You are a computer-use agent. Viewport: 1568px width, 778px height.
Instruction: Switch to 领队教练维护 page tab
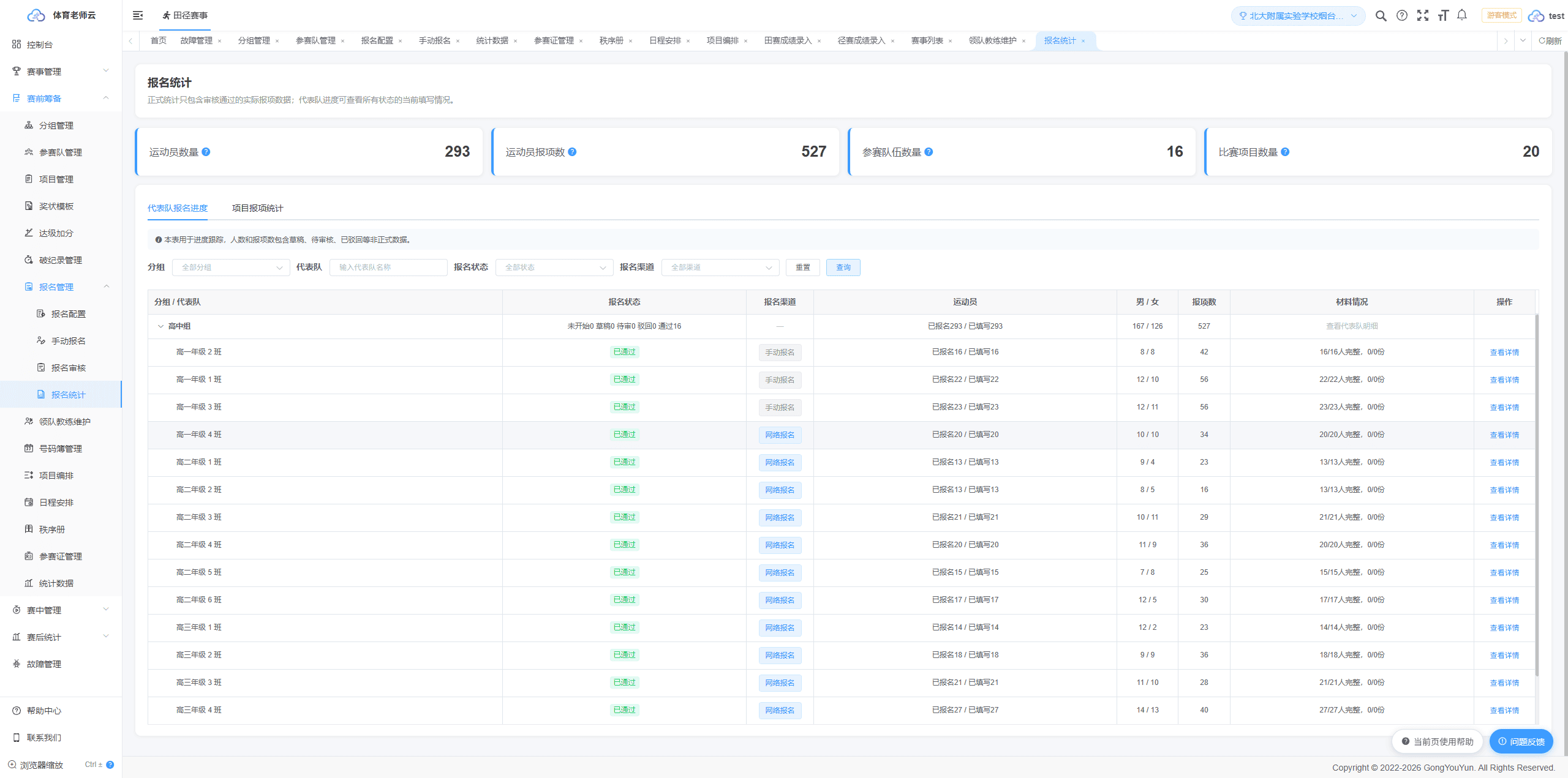(x=992, y=41)
